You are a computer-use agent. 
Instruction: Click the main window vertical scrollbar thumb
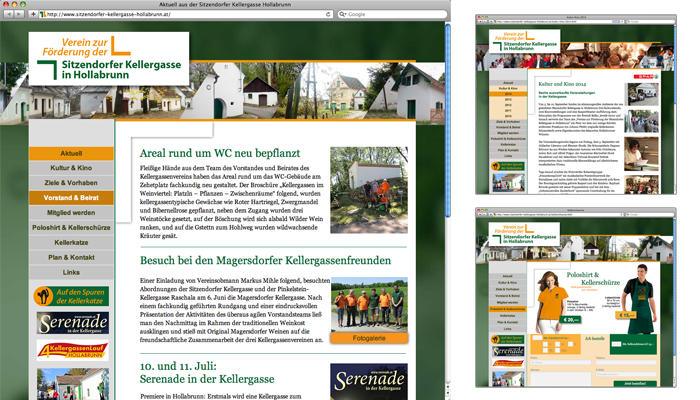[x=448, y=121]
